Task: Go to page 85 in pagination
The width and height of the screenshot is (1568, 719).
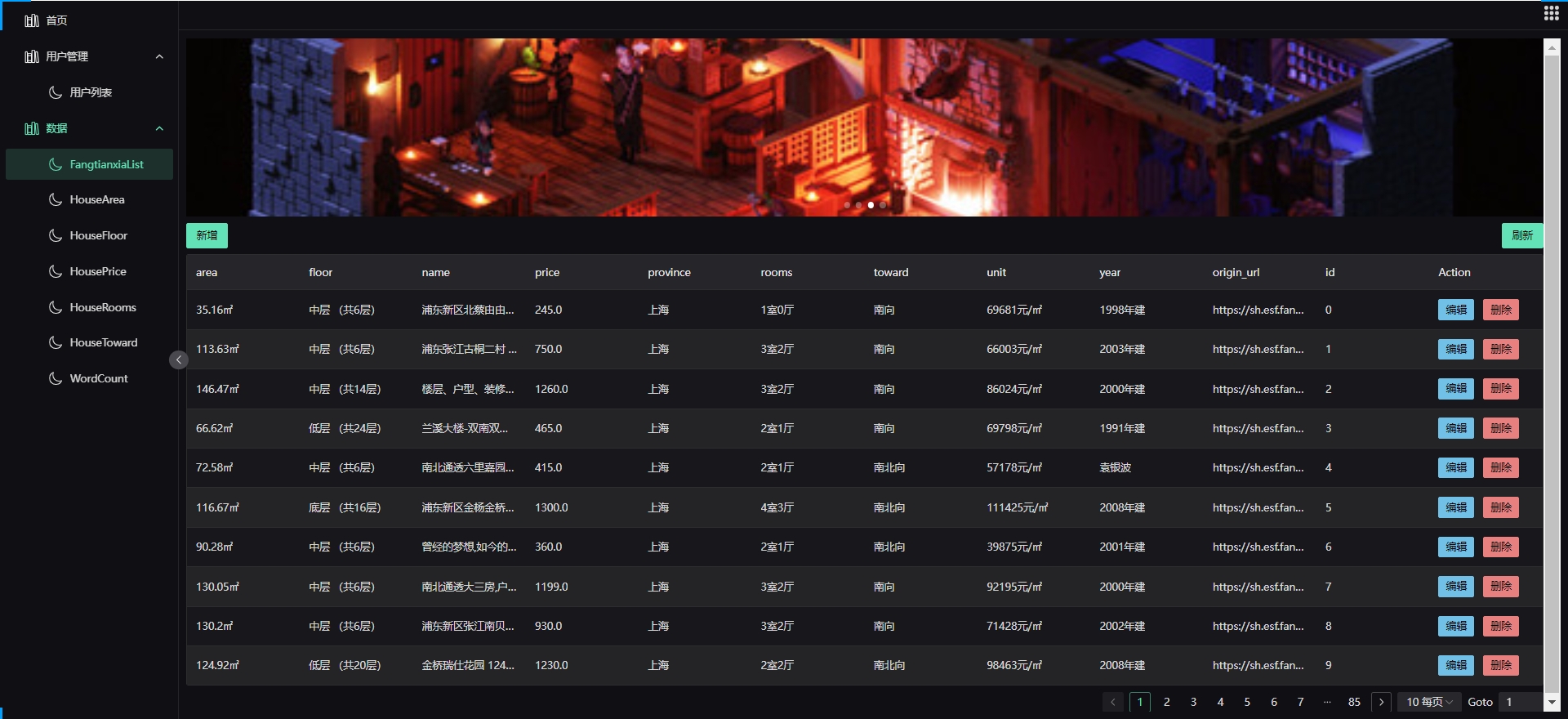Action: [x=1354, y=702]
